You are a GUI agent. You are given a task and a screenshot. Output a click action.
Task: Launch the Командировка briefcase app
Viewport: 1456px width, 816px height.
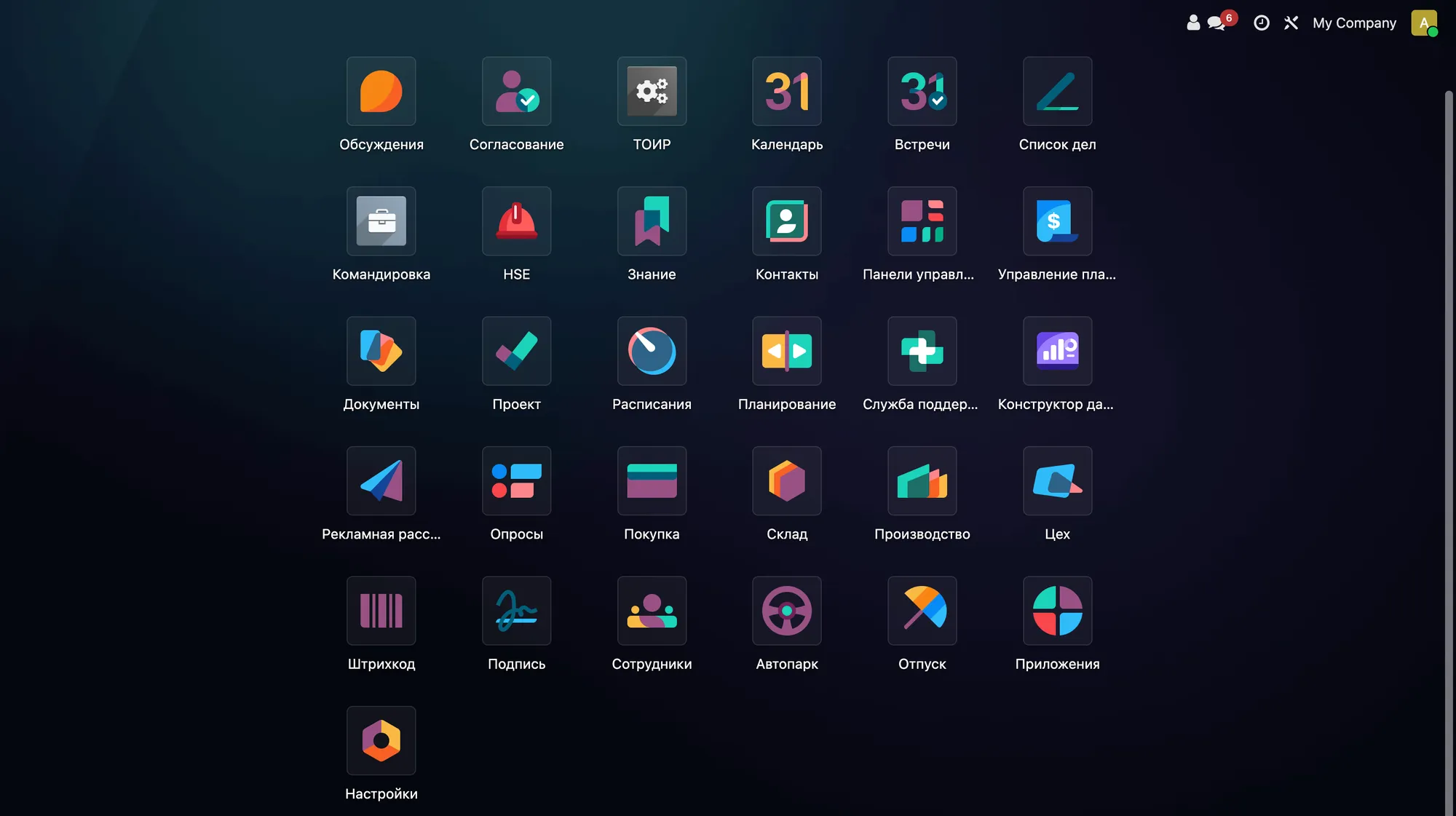[x=381, y=221]
